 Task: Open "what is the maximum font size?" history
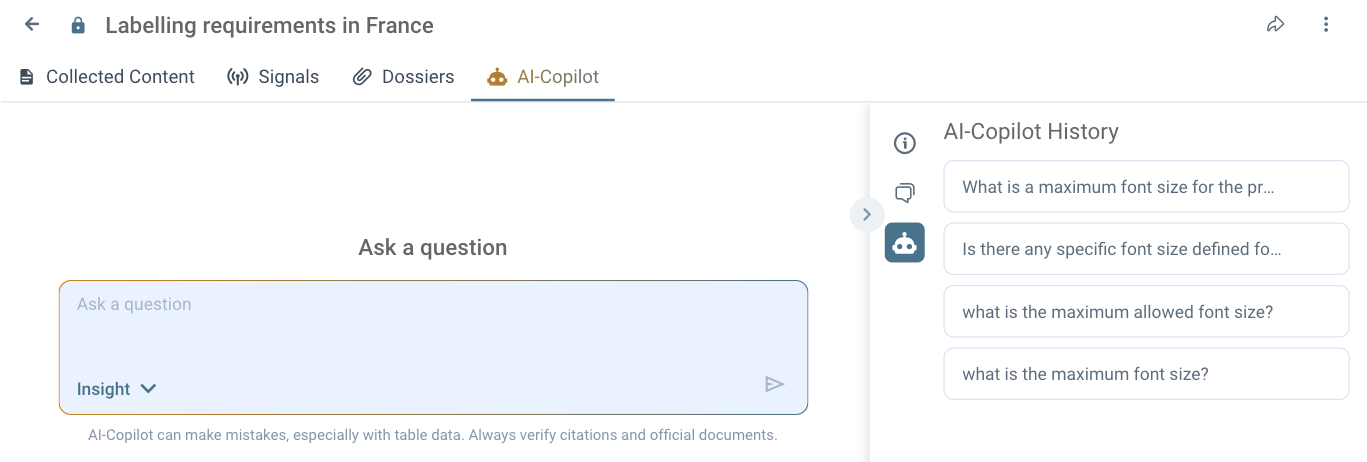click(x=1146, y=374)
